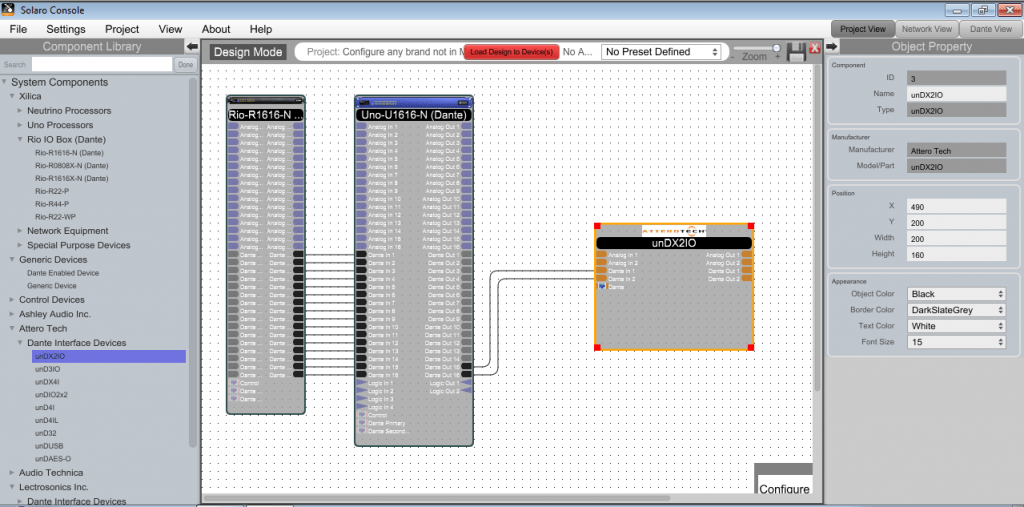The height and width of the screenshot is (507, 1024).
Task: Click the Control port icon on Rio-R1616-N
Action: tap(233, 383)
